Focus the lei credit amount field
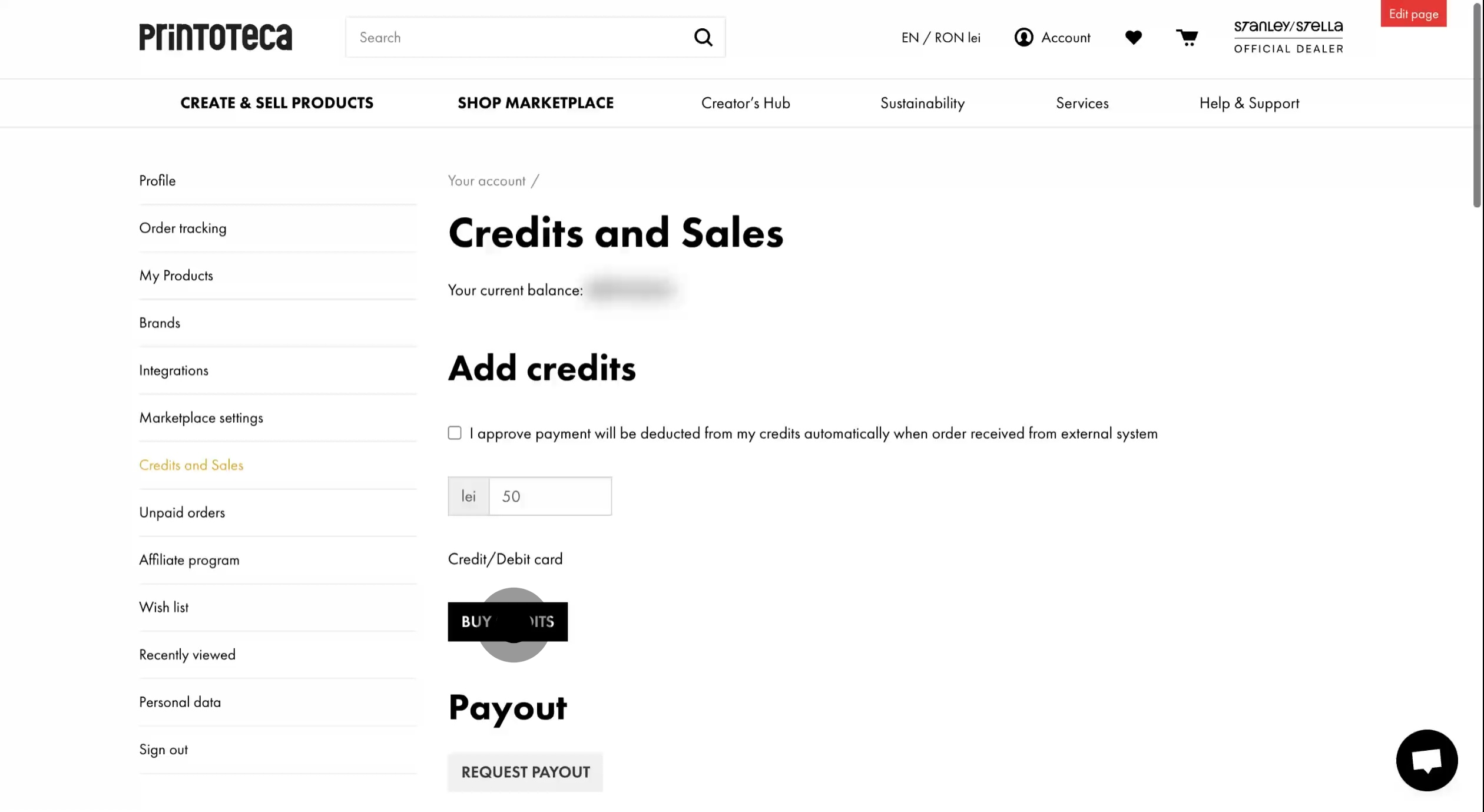This screenshot has width=1484, height=812. click(550, 496)
